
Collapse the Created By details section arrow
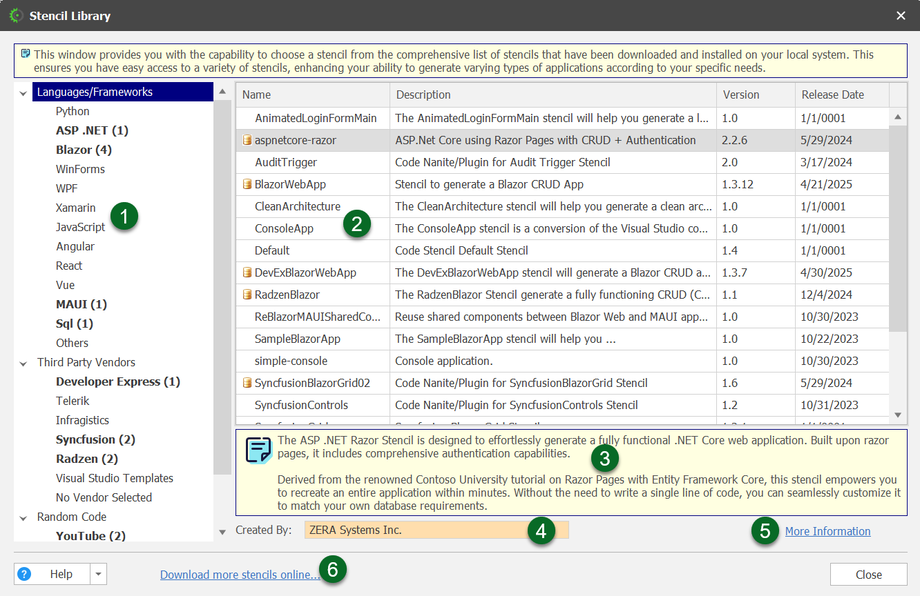(223, 531)
